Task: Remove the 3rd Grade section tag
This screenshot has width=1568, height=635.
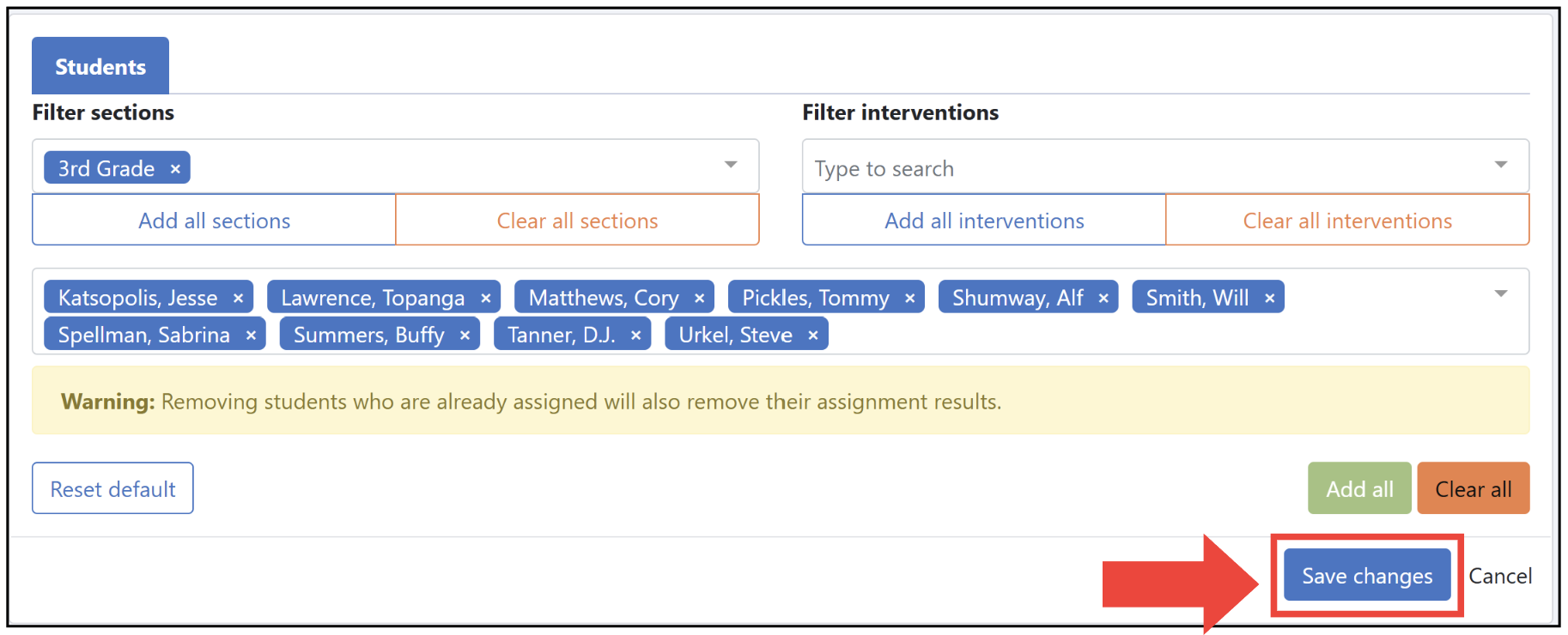Action: pyautogui.click(x=175, y=169)
